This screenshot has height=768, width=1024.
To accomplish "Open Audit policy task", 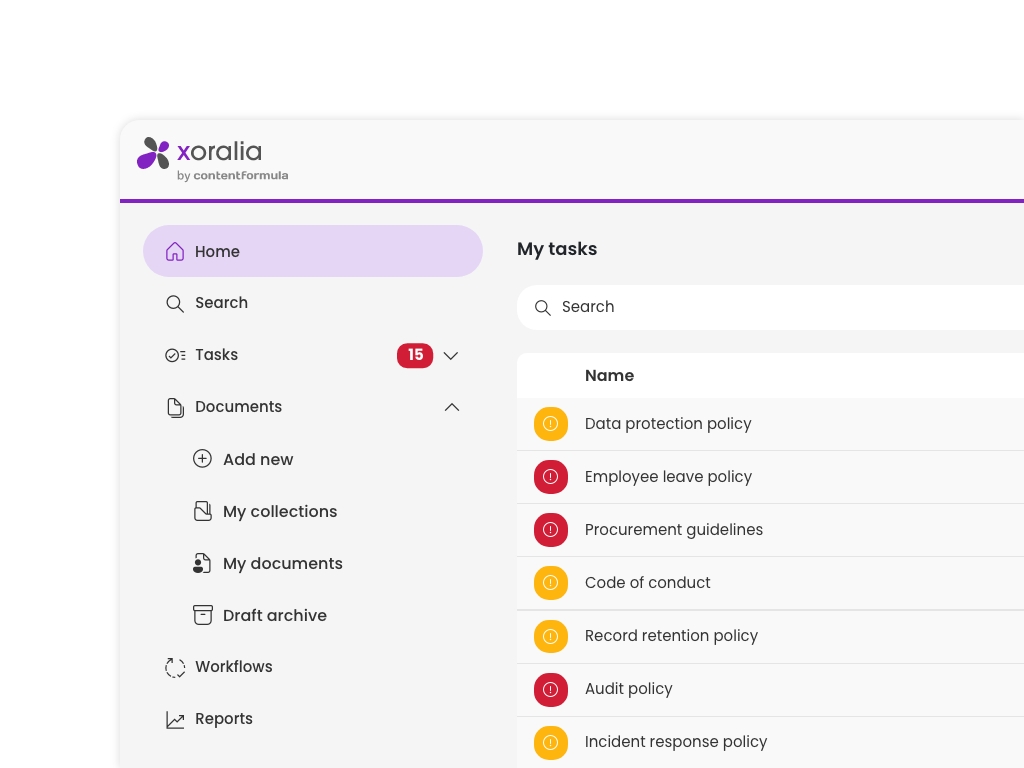I will click(628, 689).
